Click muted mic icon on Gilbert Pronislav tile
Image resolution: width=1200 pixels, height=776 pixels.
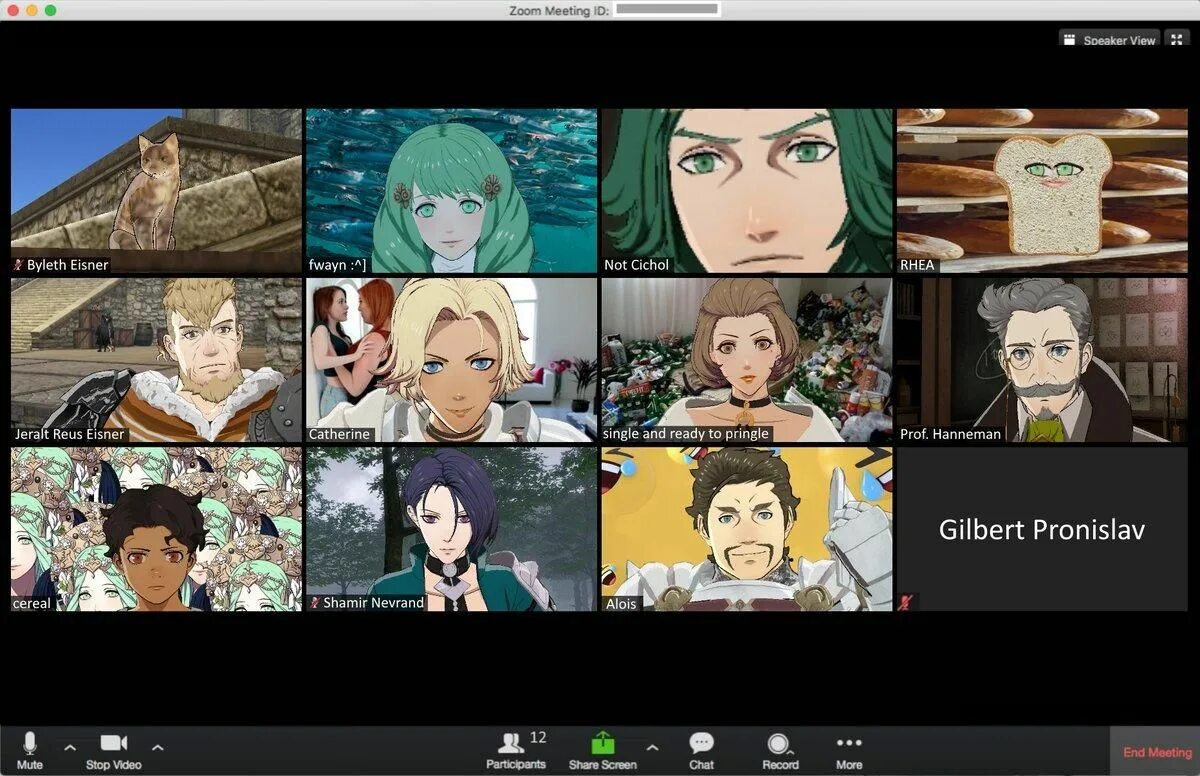pos(907,602)
